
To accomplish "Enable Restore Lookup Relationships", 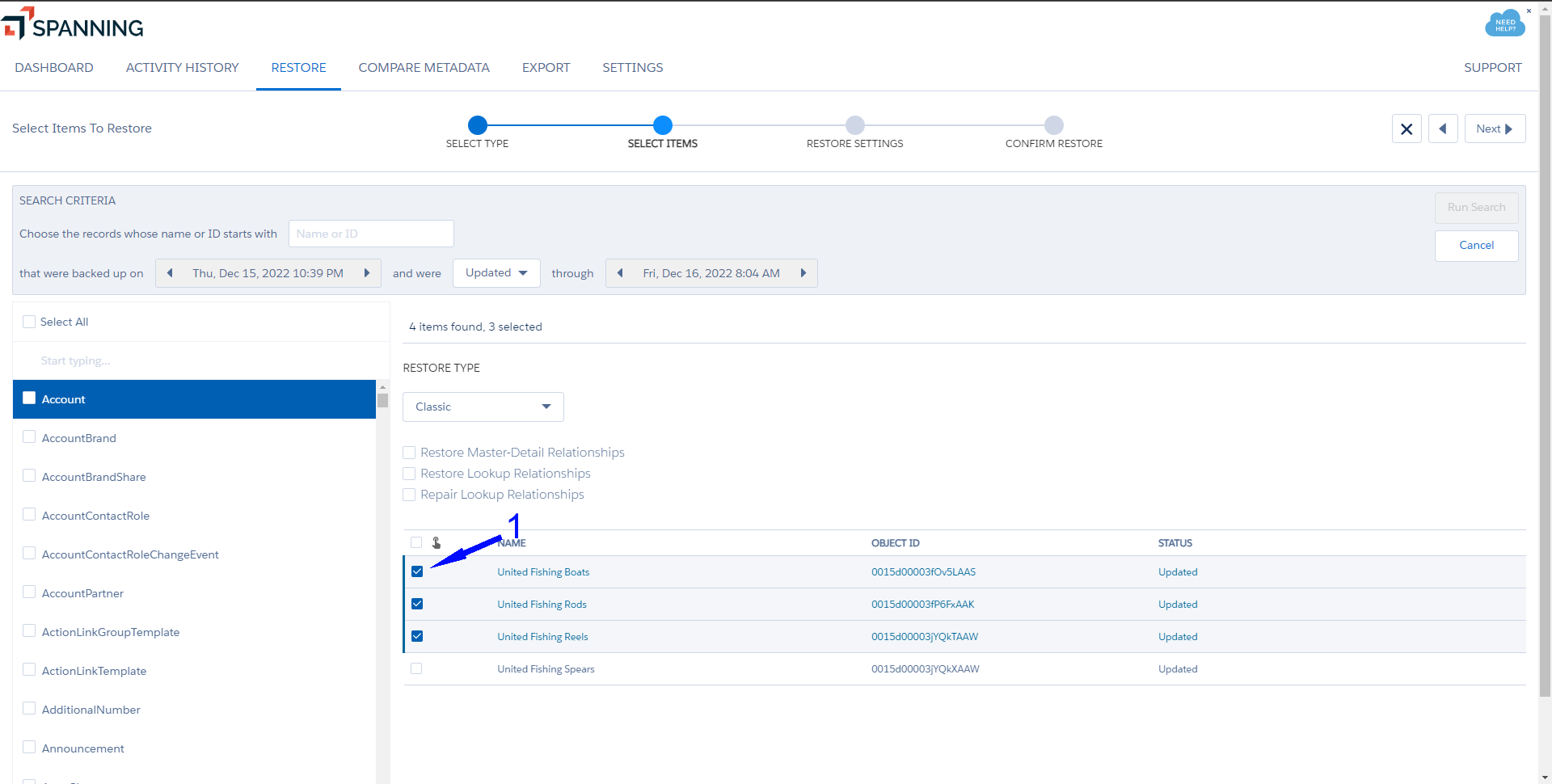I will coord(409,474).
